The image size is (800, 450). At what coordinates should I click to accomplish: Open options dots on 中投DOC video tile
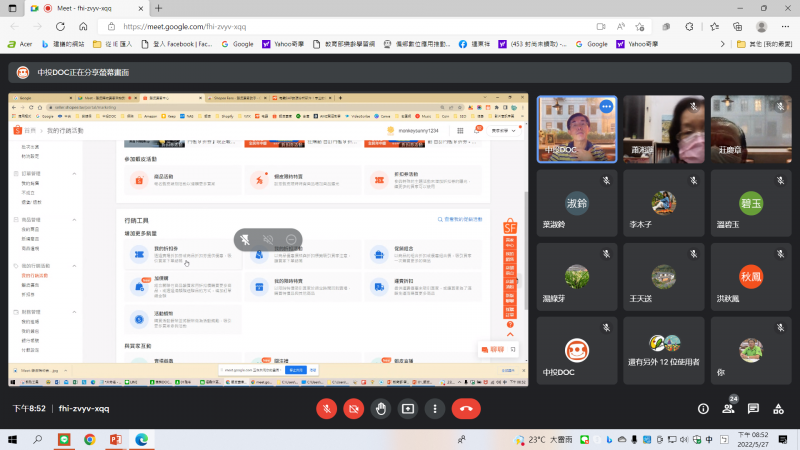pos(606,107)
